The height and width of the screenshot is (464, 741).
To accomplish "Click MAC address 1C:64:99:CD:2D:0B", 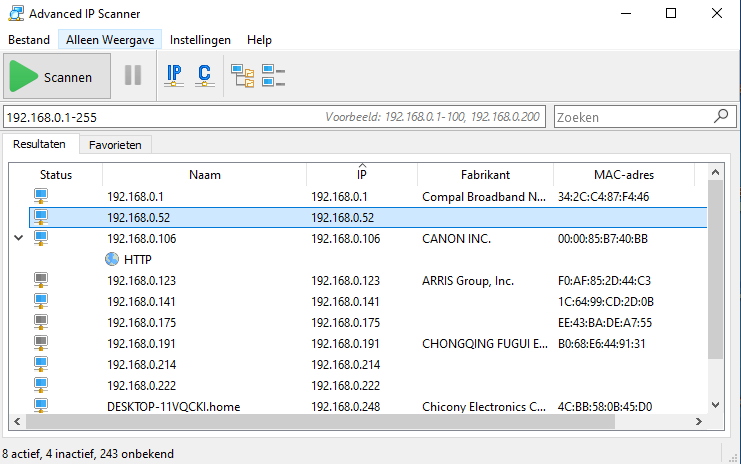I will tap(606, 301).
